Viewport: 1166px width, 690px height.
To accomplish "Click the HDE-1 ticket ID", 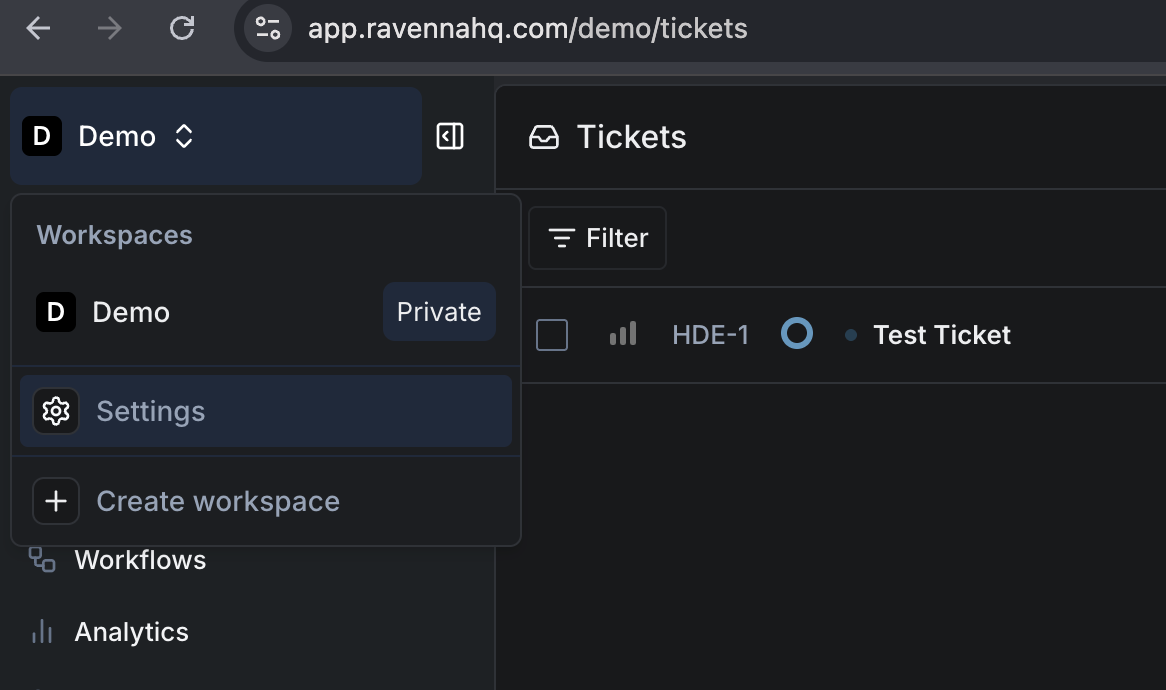I will (x=710, y=335).
